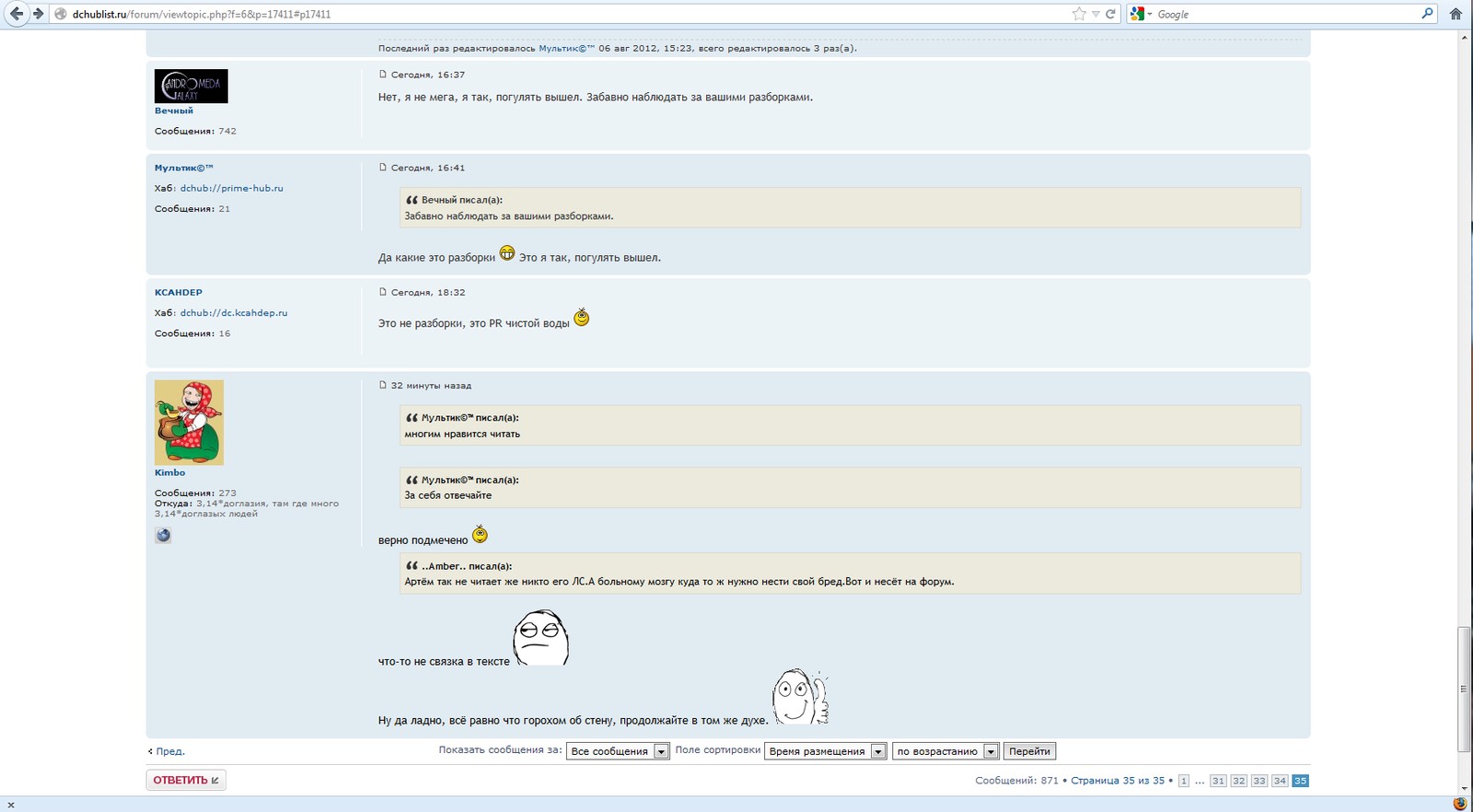Click the search magnifier icon in Google box
Screen dimensions: 1473x812
[1427, 14]
